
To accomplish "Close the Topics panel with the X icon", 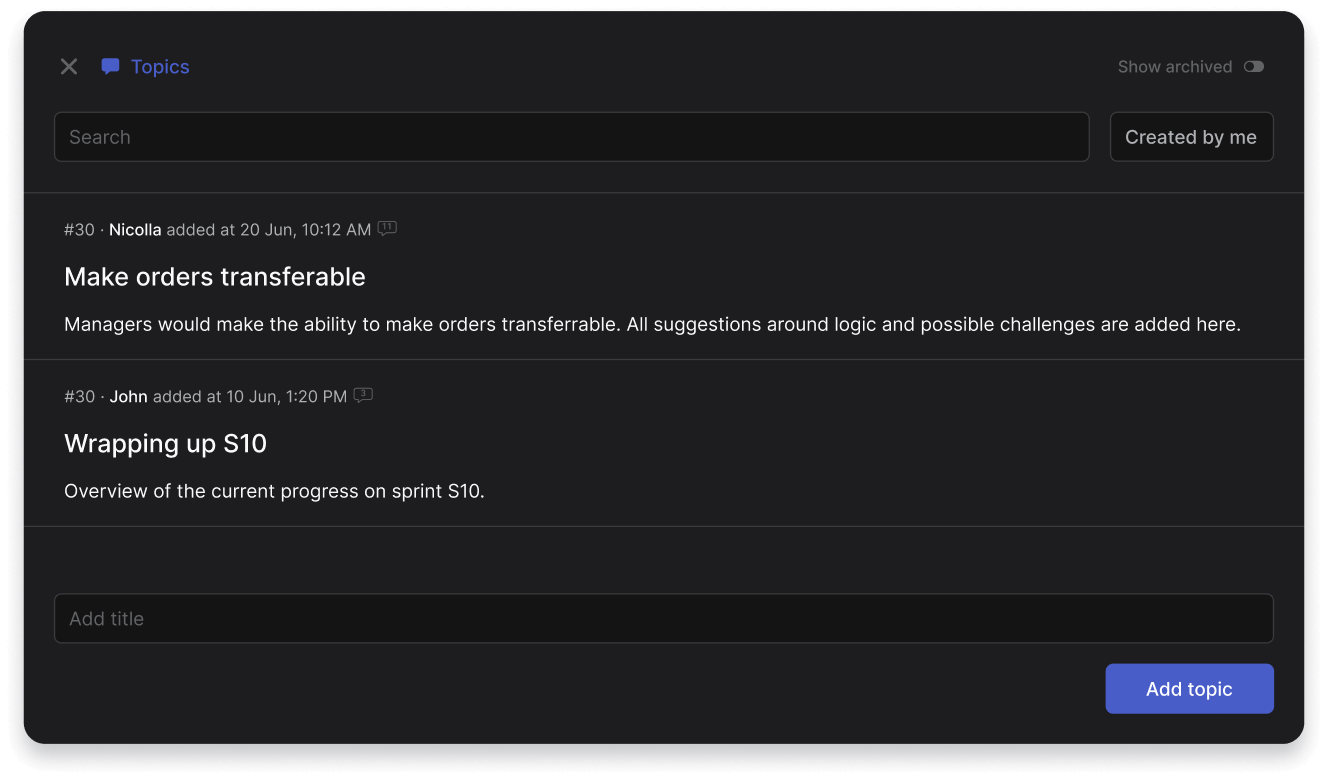I will (69, 67).
